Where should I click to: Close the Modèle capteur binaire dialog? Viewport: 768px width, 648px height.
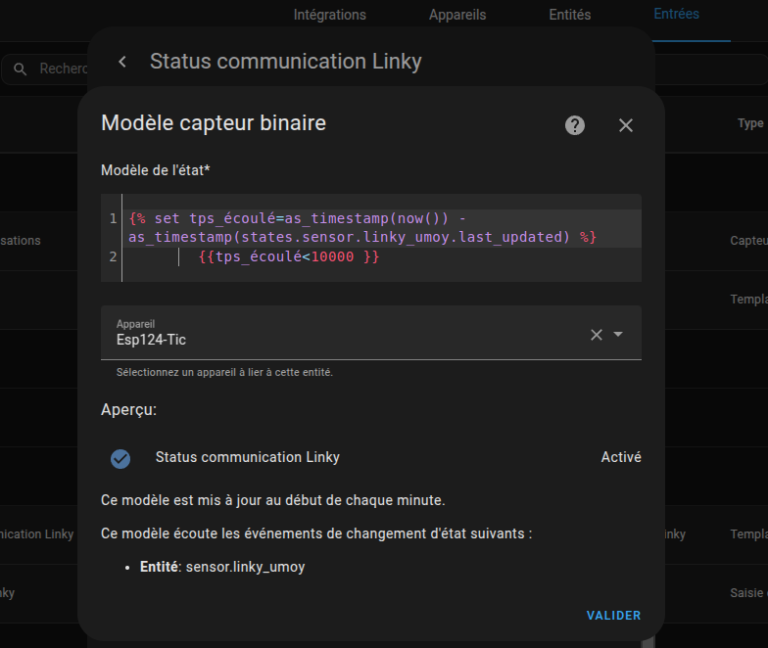click(626, 125)
